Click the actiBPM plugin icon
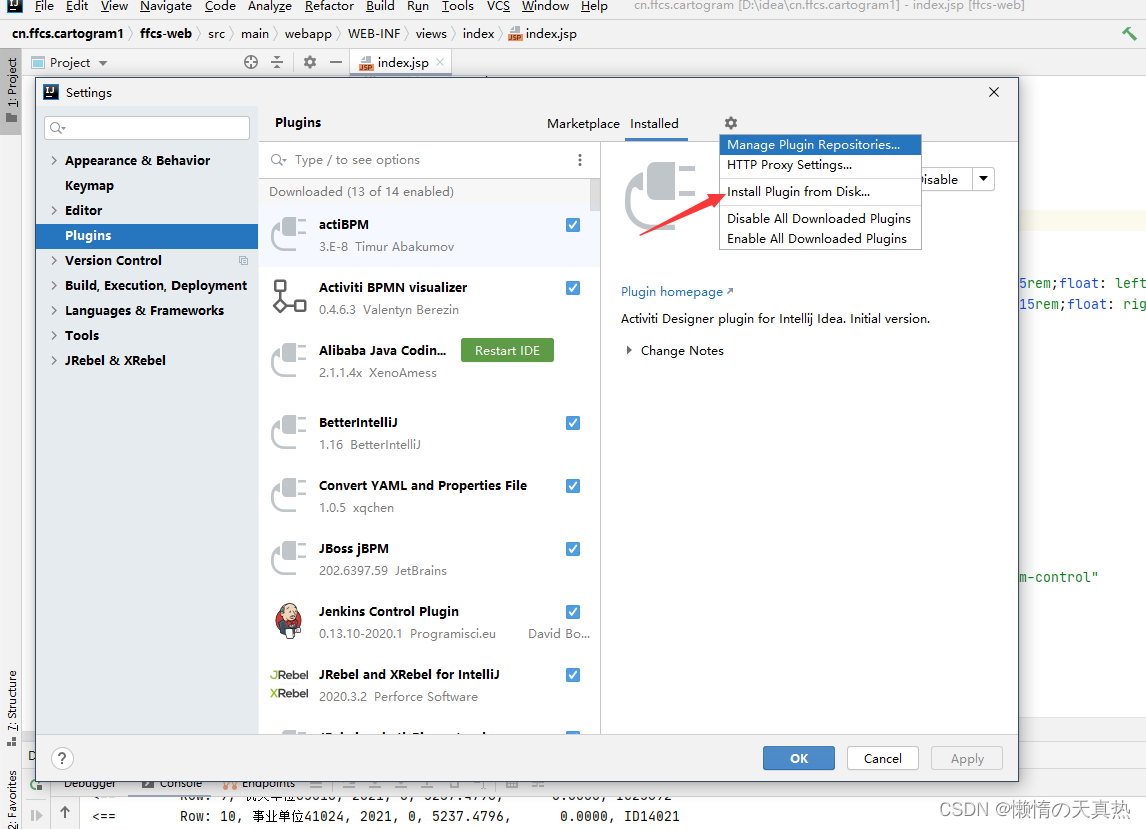1146x829 pixels. [x=289, y=235]
